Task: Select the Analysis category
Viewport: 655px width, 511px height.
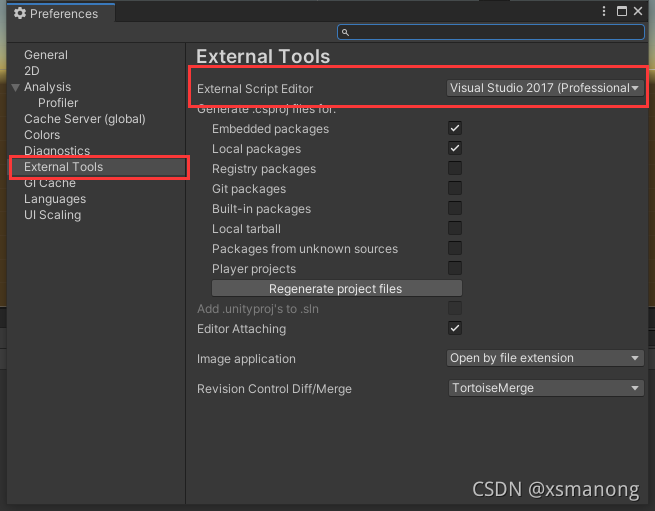Action: [48, 87]
